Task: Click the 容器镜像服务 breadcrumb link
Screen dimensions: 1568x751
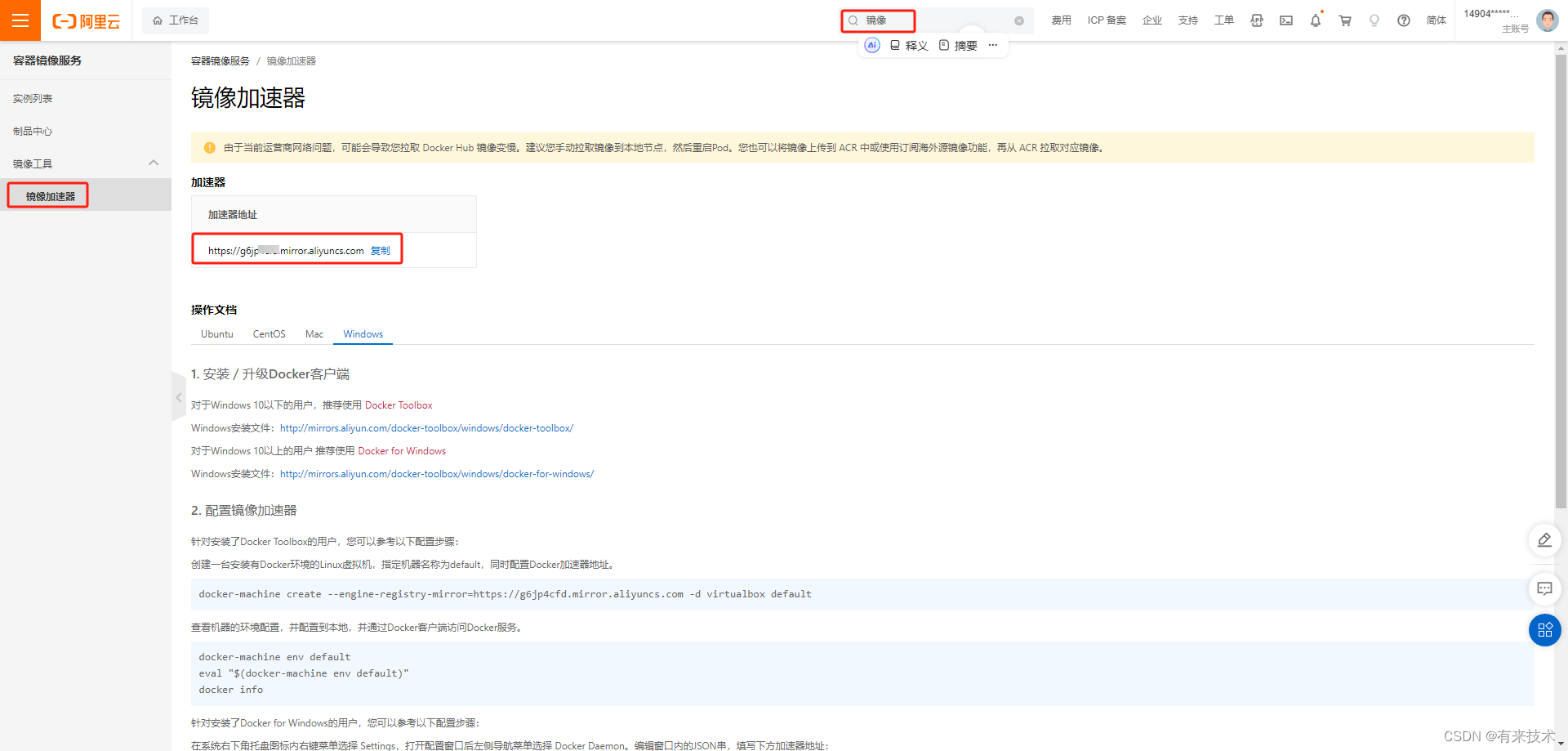Action: (x=220, y=61)
